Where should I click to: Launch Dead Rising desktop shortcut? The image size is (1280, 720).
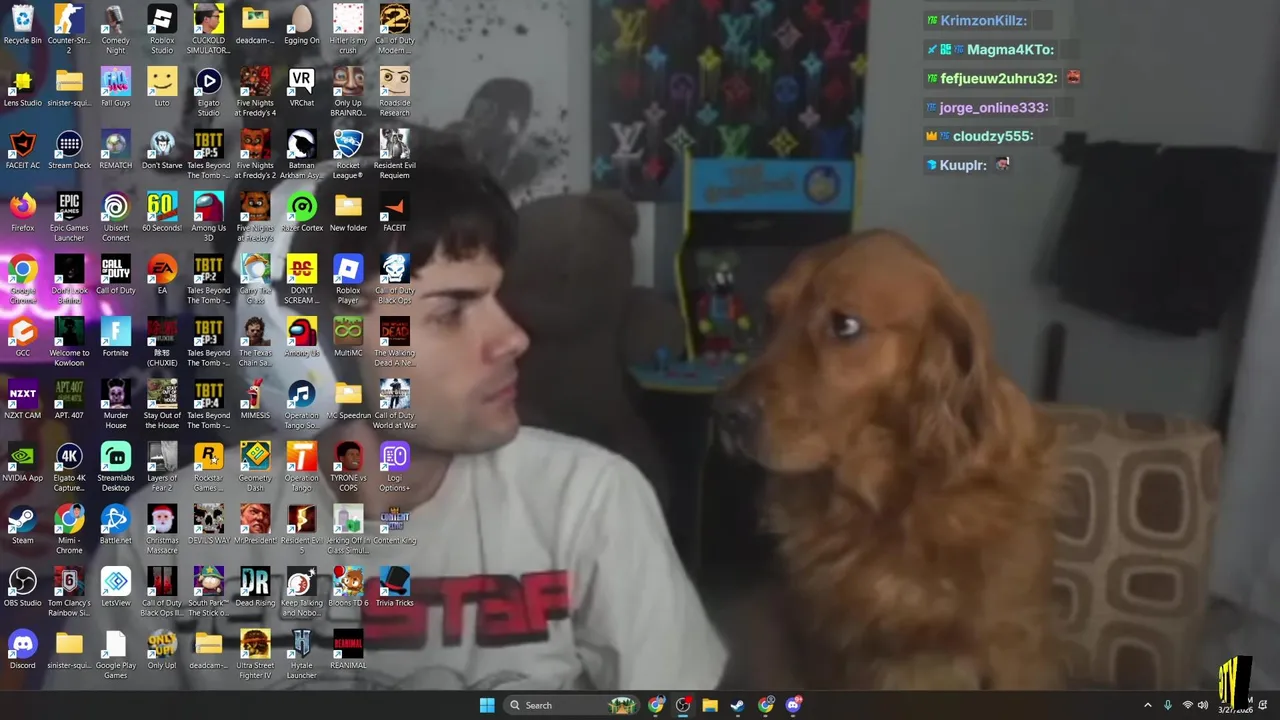point(255,587)
